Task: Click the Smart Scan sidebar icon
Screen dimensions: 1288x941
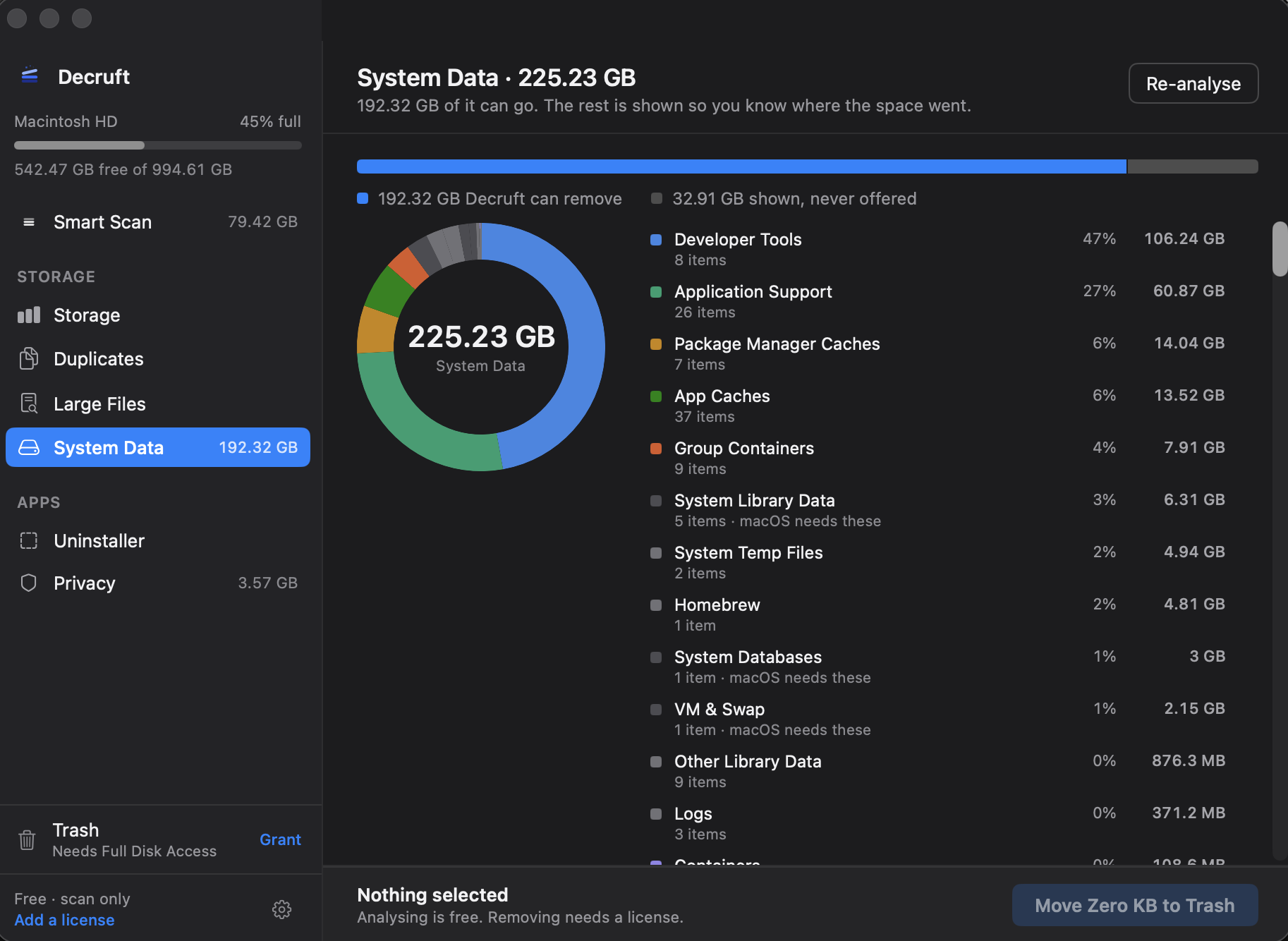Action: click(29, 222)
